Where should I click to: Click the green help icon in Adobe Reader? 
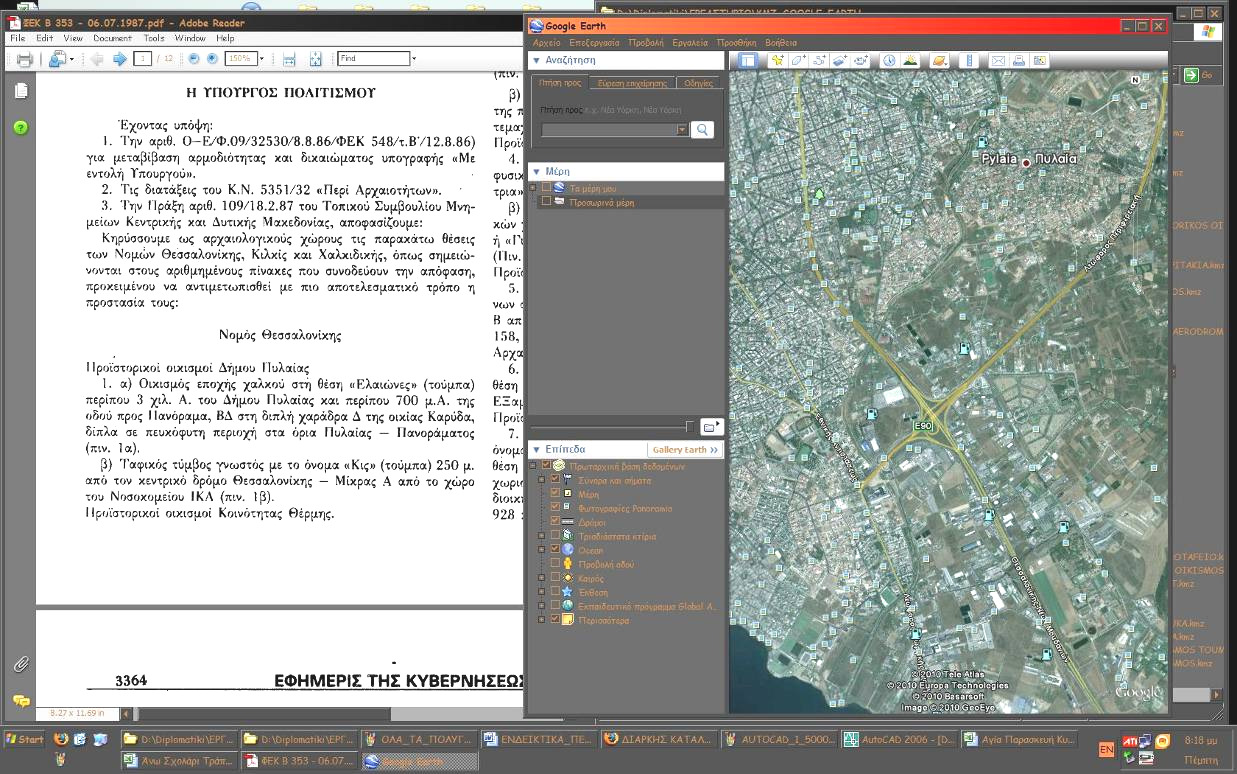[x=21, y=128]
